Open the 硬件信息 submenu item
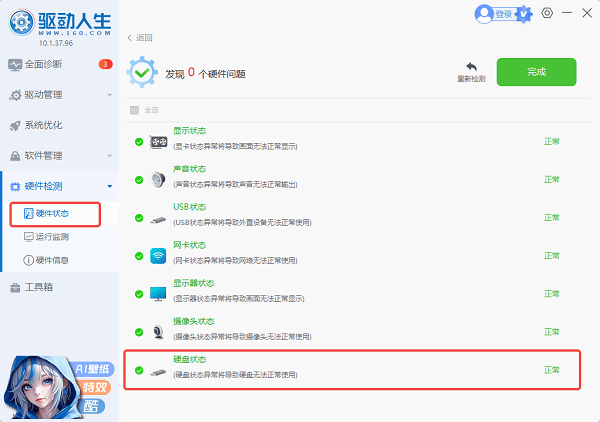 tap(52, 260)
